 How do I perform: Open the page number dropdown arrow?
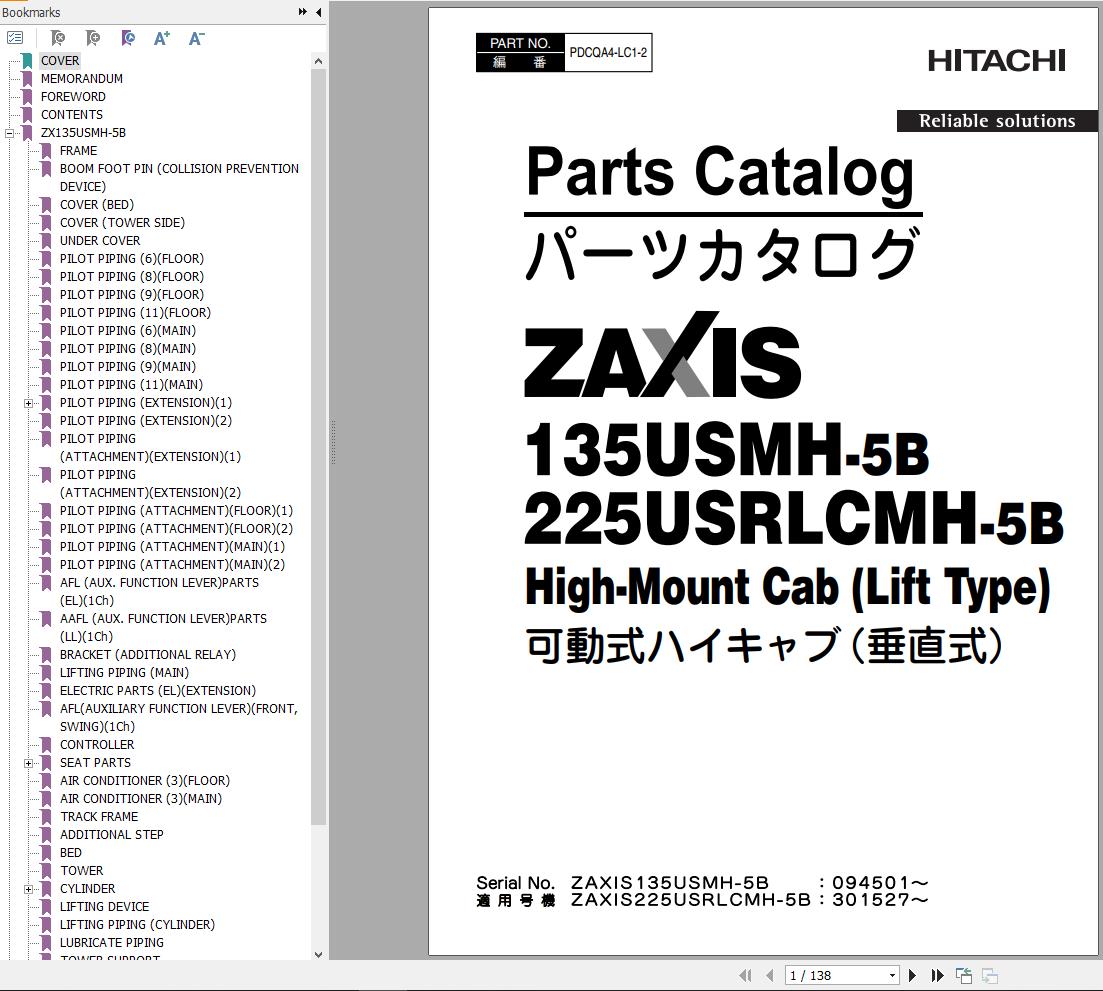[892, 976]
